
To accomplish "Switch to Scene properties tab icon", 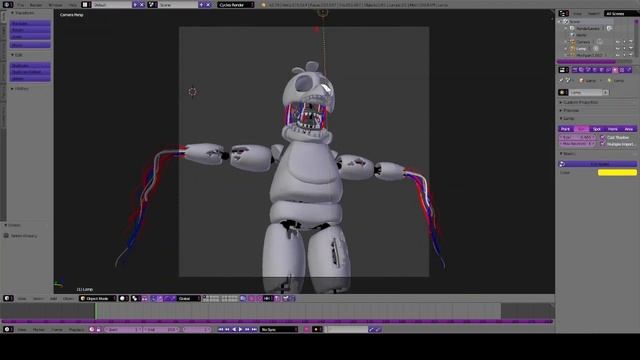I will tap(588, 70).
